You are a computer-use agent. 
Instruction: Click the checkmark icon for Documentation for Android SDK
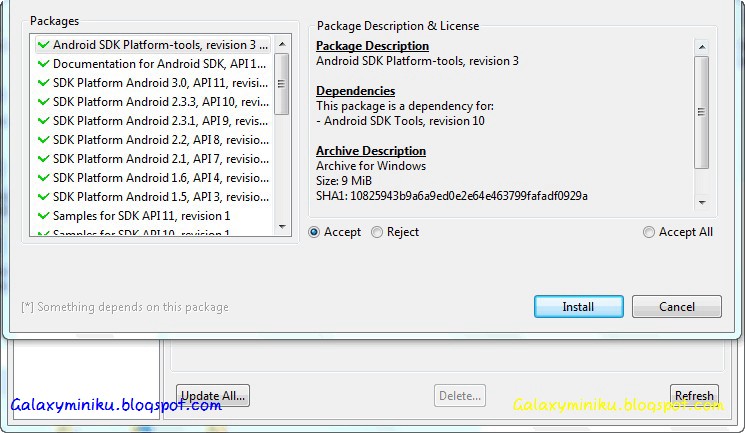43,64
